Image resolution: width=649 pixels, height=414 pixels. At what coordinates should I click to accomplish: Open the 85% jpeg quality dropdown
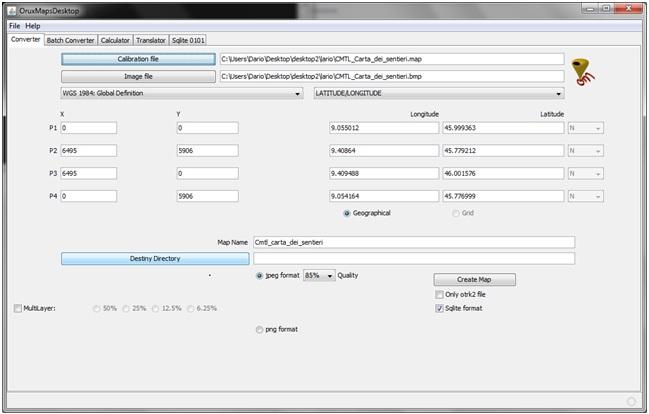319,276
